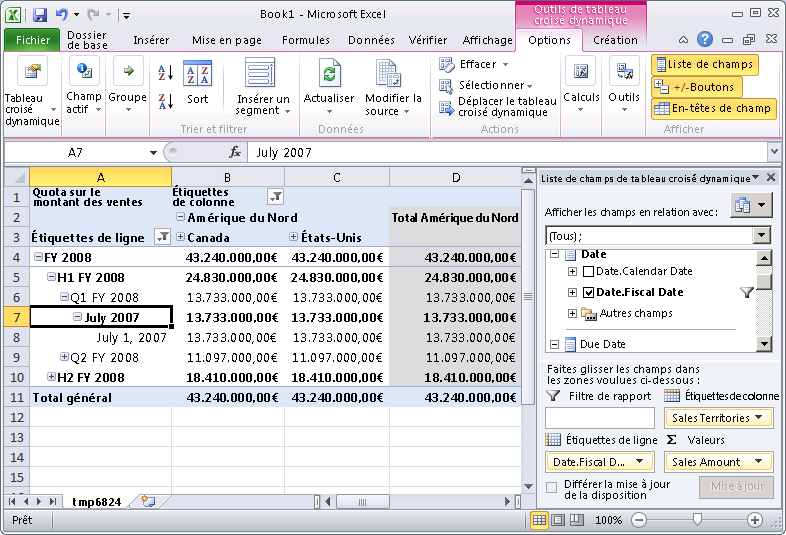
Task: Click the horizontal sheet scrollbar thumb
Action: tap(362, 501)
